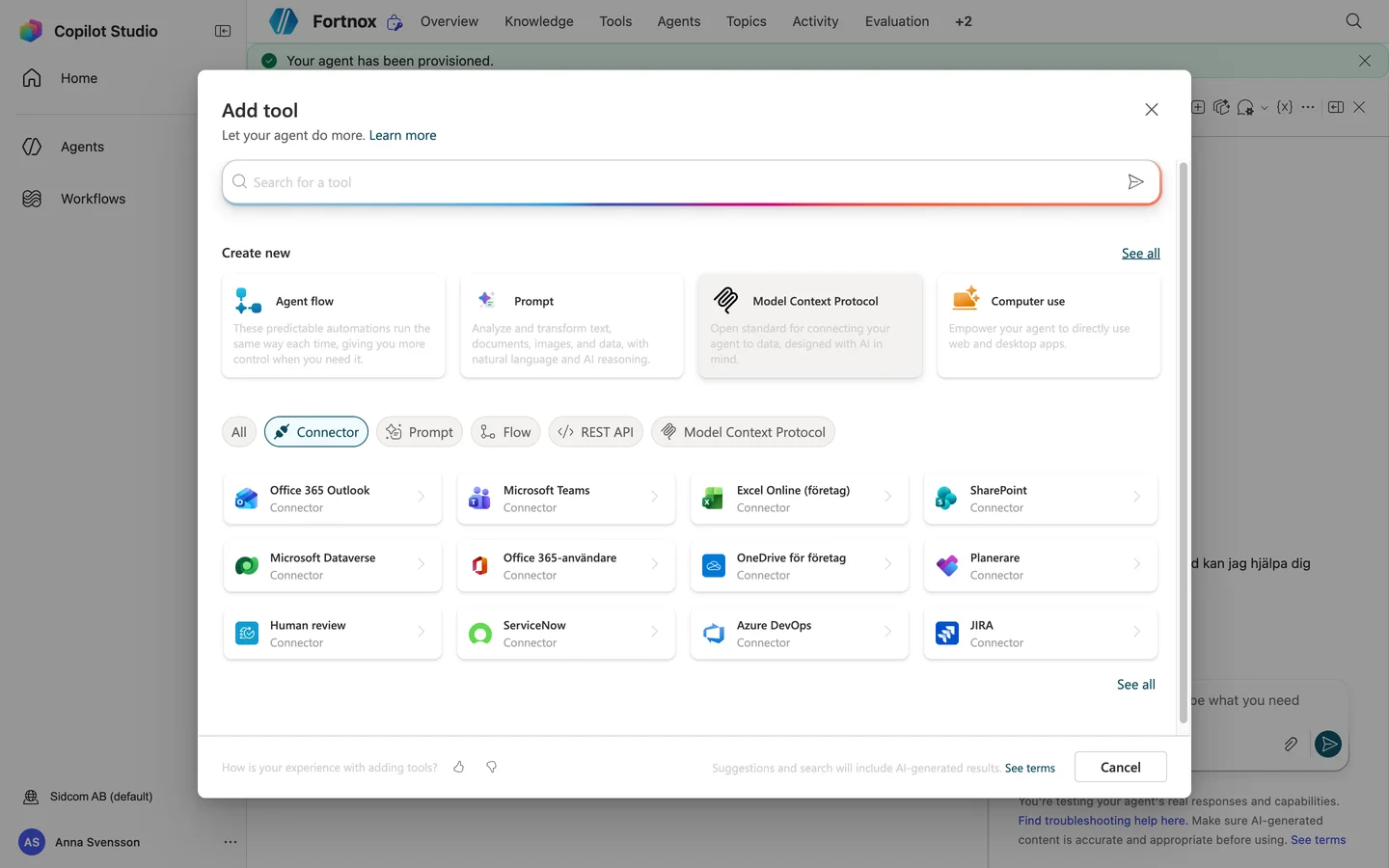The image size is (1389, 868).
Task: Select OneDrive för företag connector
Action: tap(800, 566)
